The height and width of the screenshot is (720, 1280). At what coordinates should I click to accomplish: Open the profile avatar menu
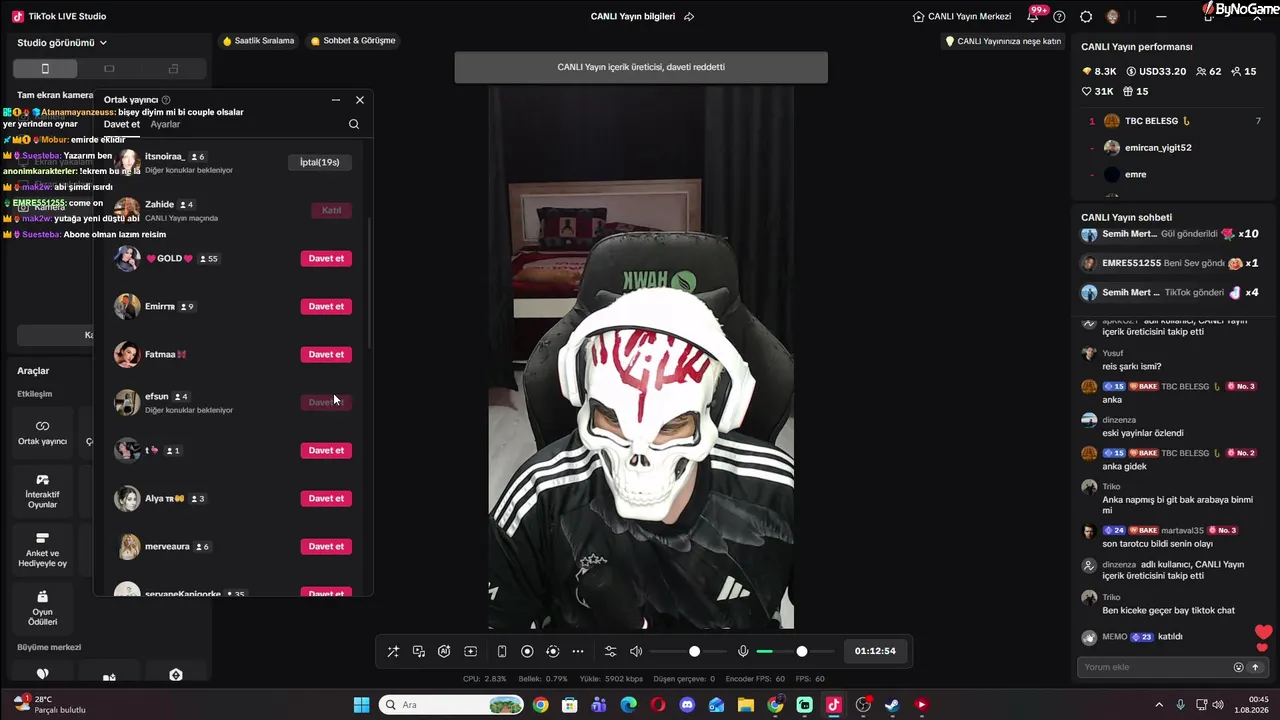click(1113, 16)
